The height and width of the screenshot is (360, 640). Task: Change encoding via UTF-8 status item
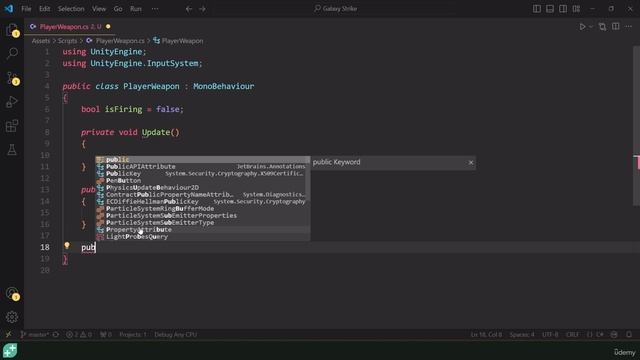[550, 335]
